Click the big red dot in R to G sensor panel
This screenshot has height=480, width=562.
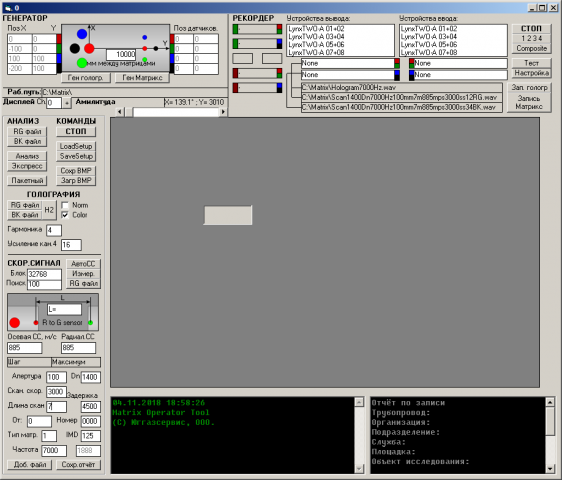15,323
